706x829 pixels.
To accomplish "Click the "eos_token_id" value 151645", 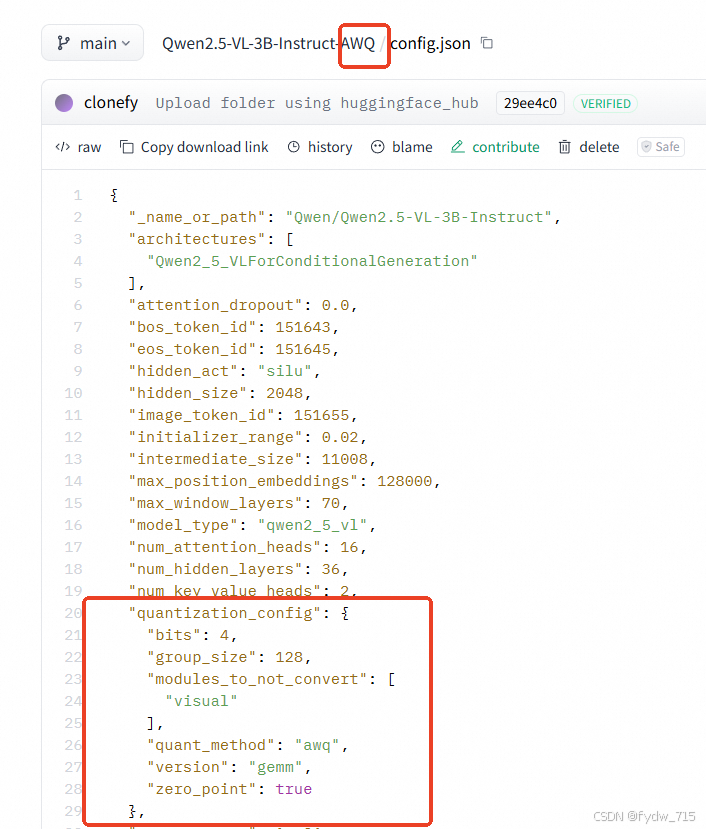I will click(303, 349).
